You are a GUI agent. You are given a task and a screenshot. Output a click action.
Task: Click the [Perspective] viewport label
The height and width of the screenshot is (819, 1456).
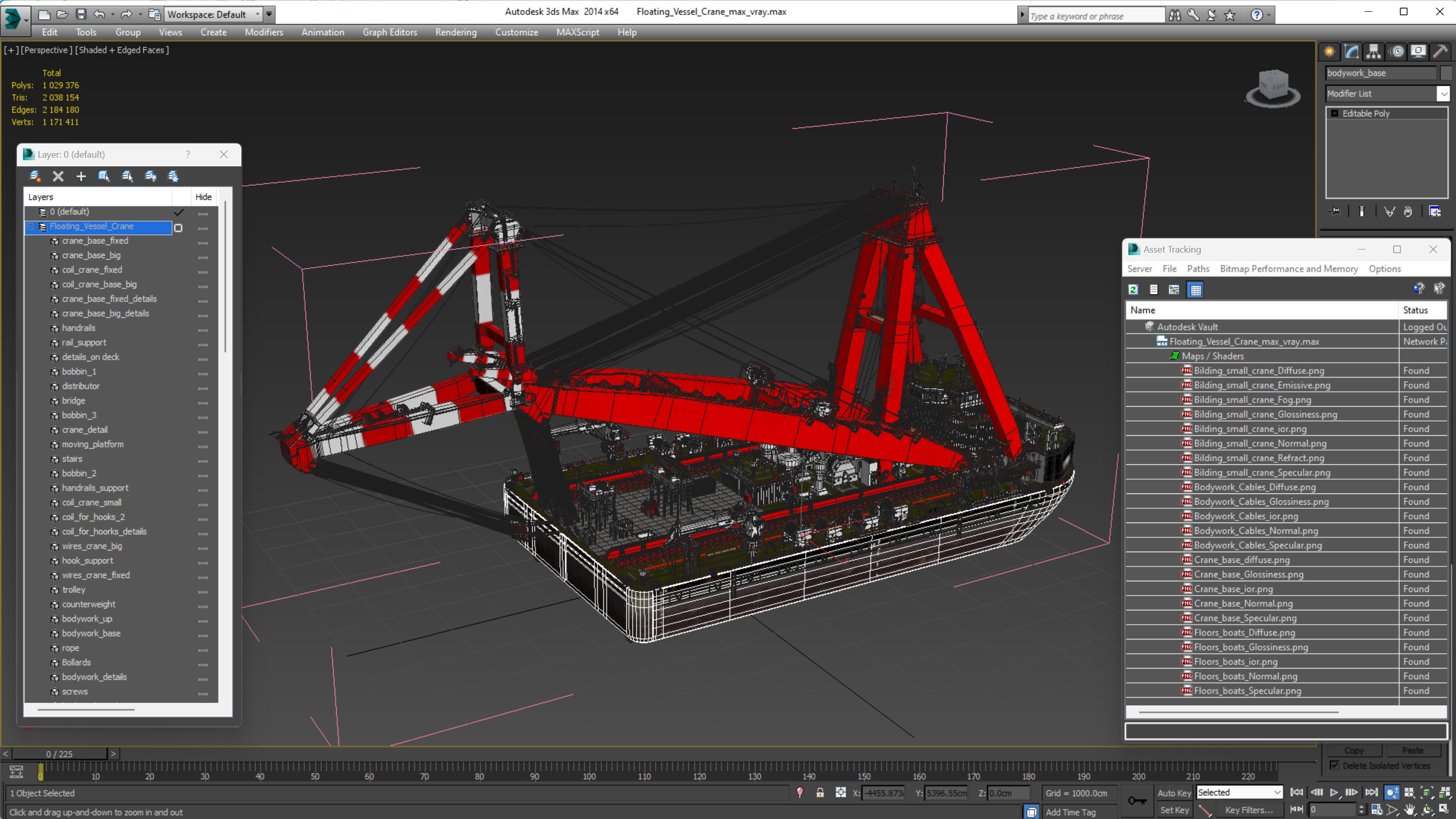(46, 49)
